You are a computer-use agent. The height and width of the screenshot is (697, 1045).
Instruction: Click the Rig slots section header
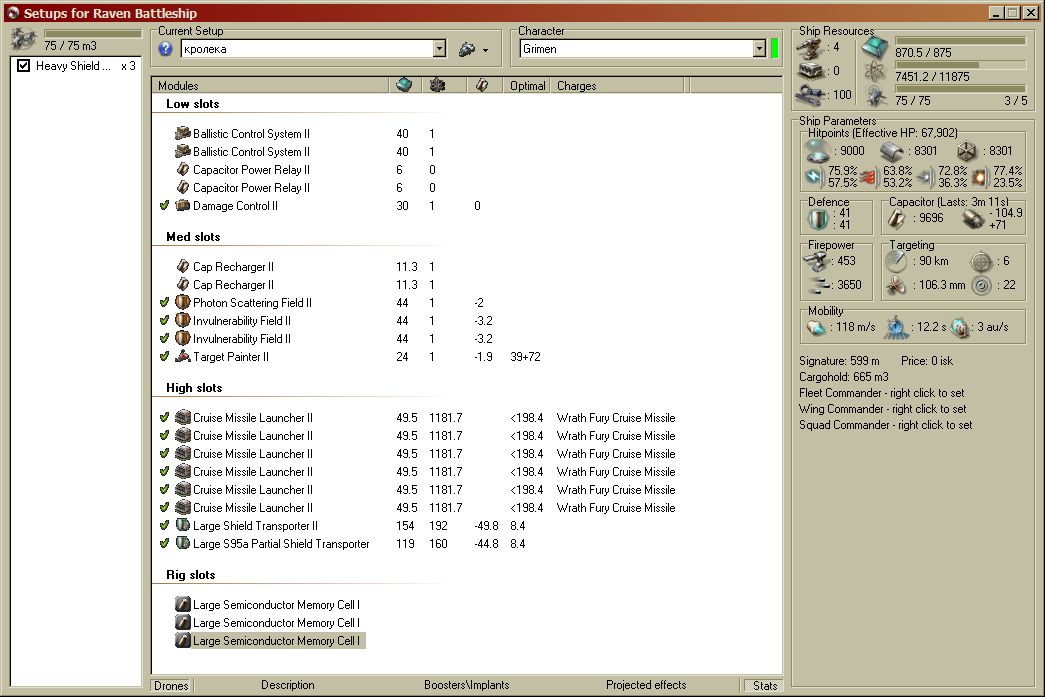pos(191,575)
